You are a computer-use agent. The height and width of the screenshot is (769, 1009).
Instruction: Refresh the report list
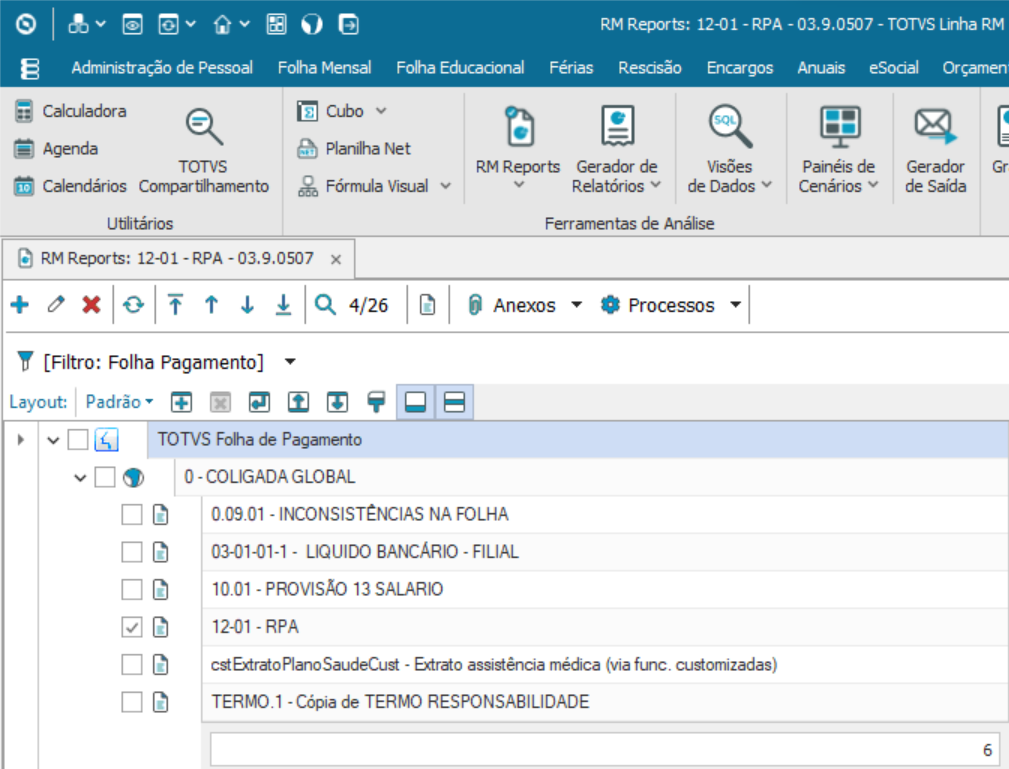tap(133, 304)
